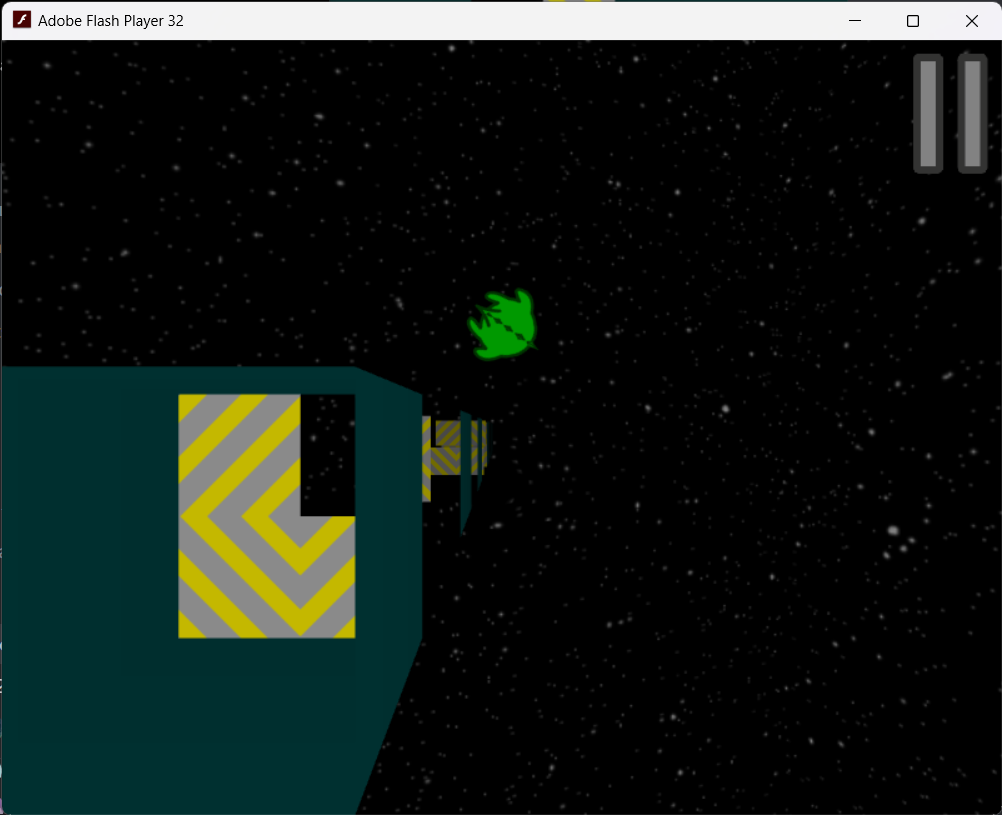Minimize the Flash Player window

point(854,20)
